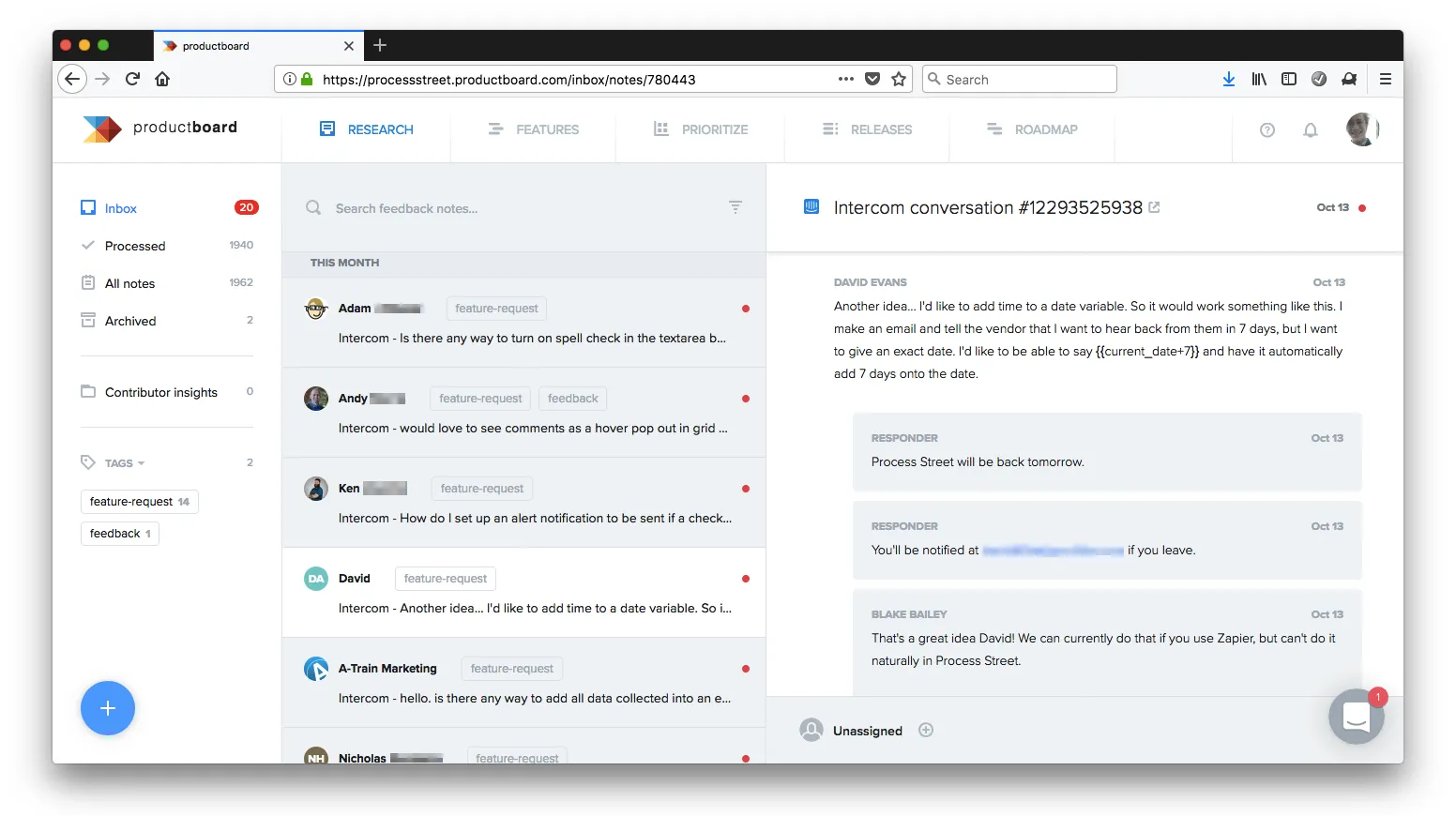Click feedback tag on Andy's note
Image resolution: width=1456 pixels, height=816 pixels.
(572, 399)
